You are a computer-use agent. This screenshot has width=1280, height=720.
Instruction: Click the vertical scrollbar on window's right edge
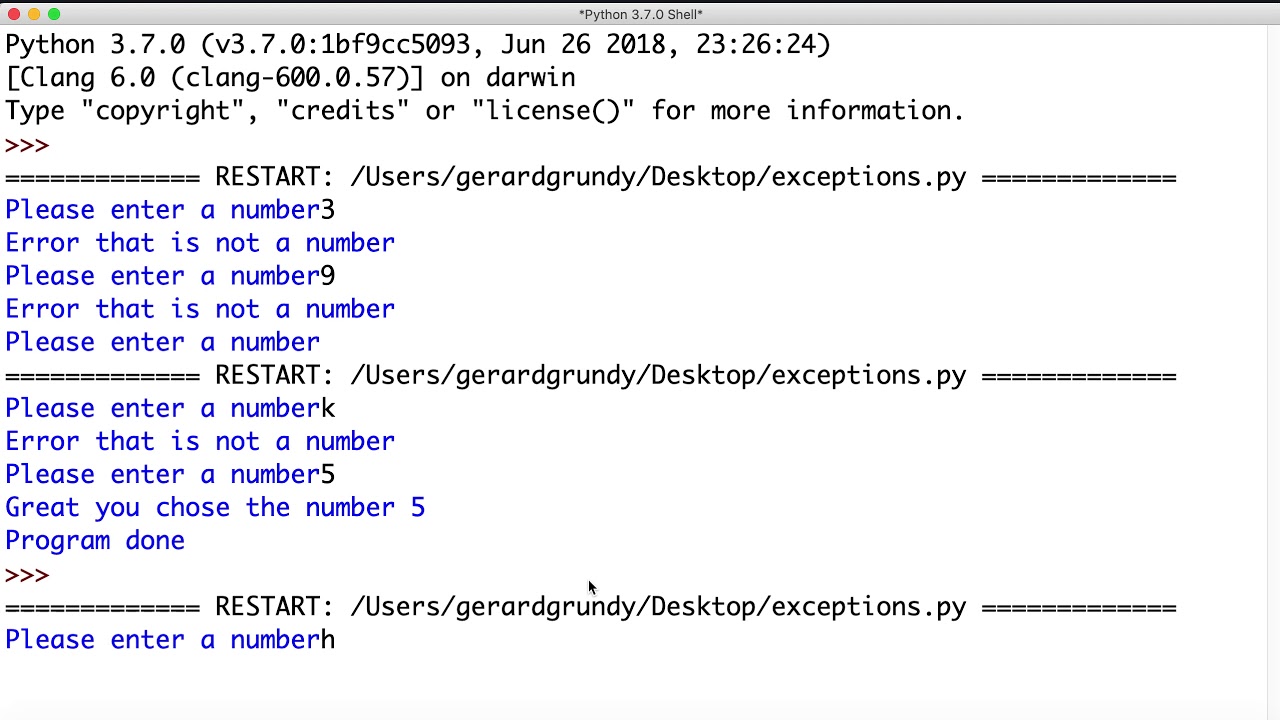pyautogui.click(x=1272, y=370)
